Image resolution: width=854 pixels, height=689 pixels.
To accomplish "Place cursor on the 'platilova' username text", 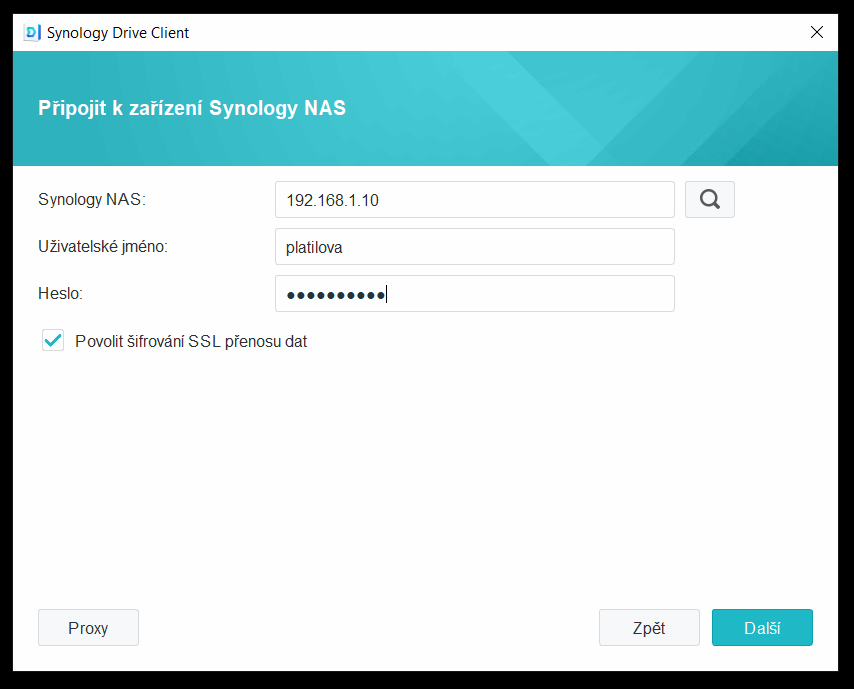I will tap(314, 247).
